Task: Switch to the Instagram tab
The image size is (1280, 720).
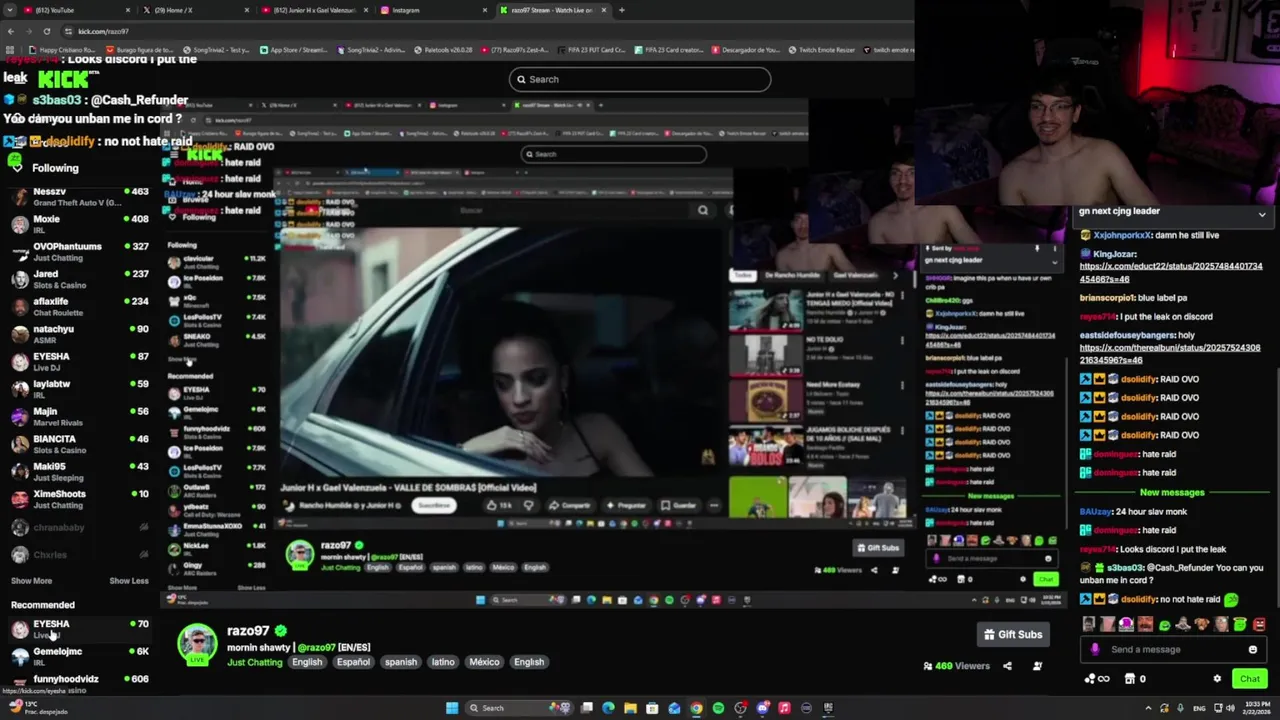Action: coord(433,10)
